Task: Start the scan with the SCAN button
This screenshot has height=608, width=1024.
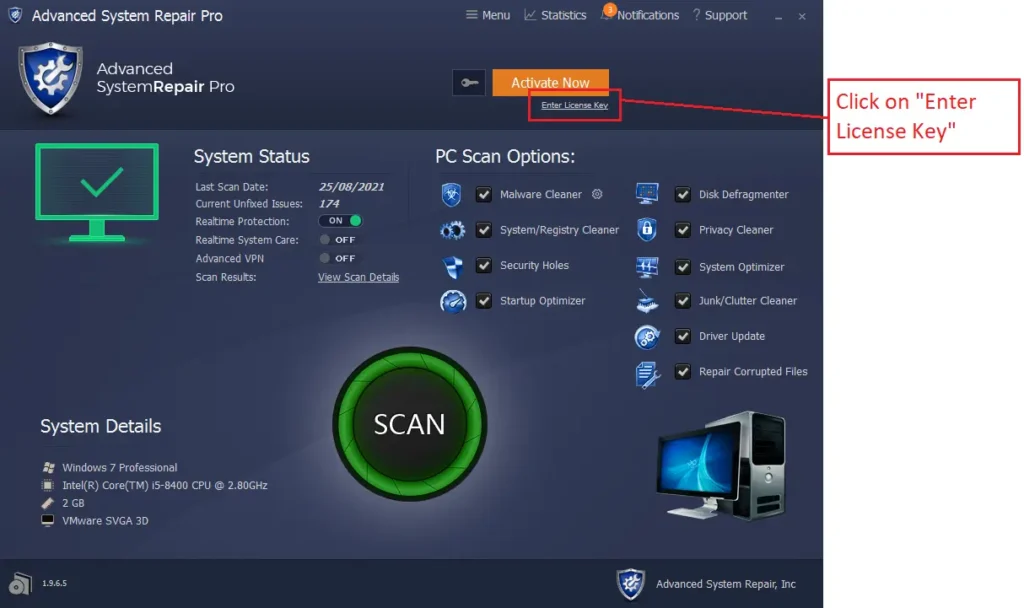Action: 409,424
